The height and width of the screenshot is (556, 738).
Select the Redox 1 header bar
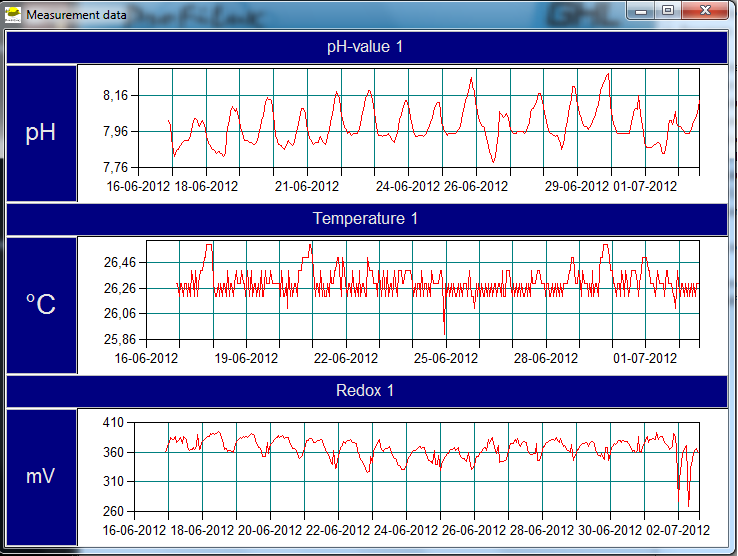(x=365, y=390)
